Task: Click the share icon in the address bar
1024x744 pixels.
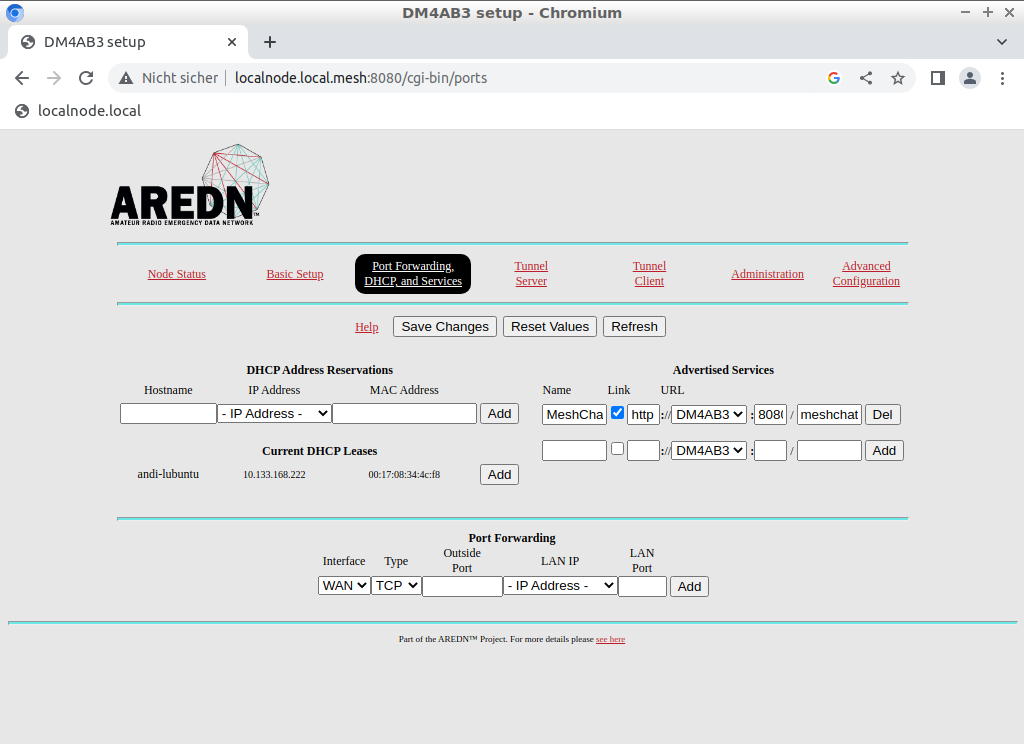Action: point(866,78)
